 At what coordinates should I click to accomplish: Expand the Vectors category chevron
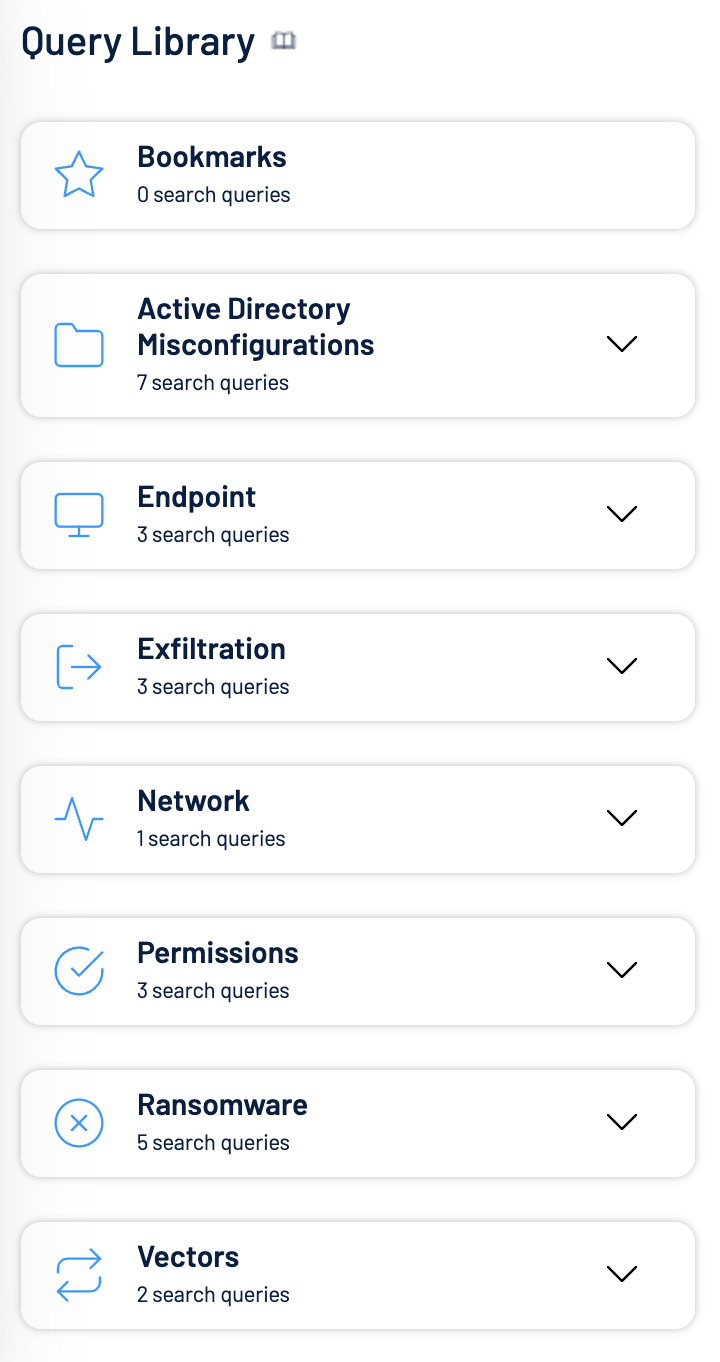click(622, 1274)
